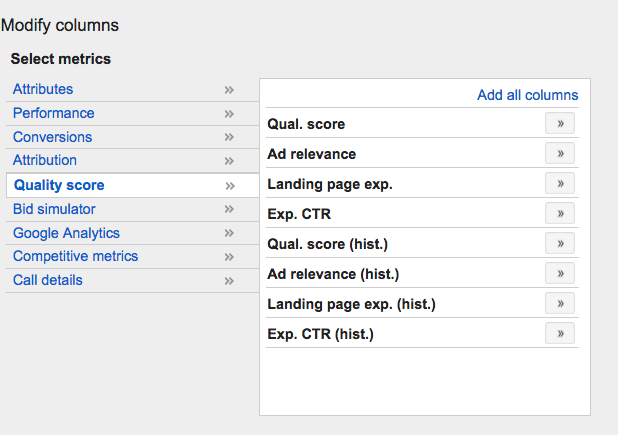Select the Quality score category
Viewport: 618px width, 435px height.
[59, 185]
